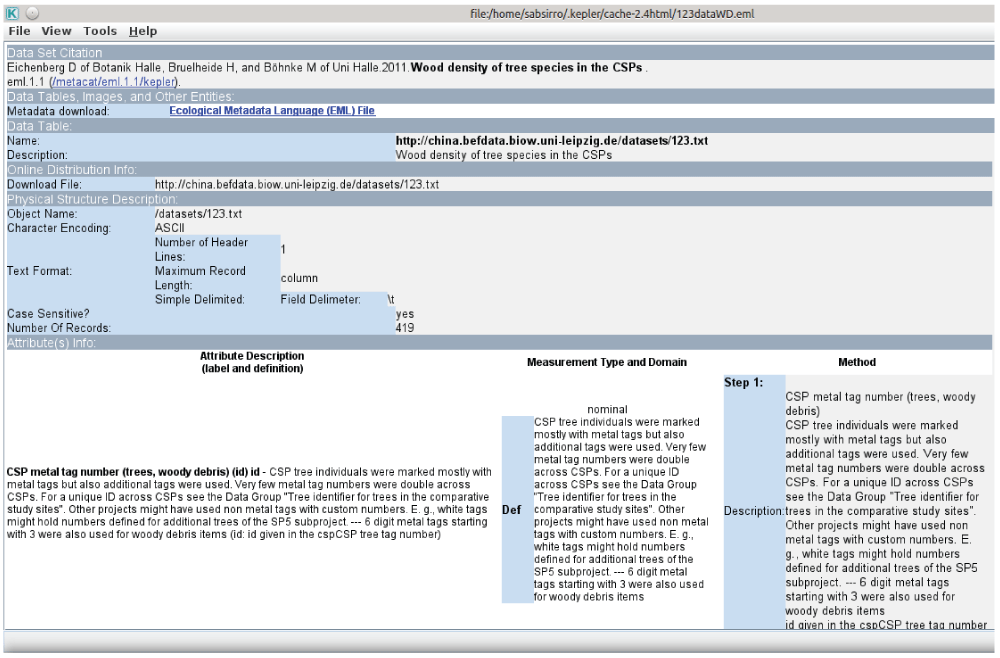Click the Description value 'Wood density of tree species'

click(x=504, y=156)
